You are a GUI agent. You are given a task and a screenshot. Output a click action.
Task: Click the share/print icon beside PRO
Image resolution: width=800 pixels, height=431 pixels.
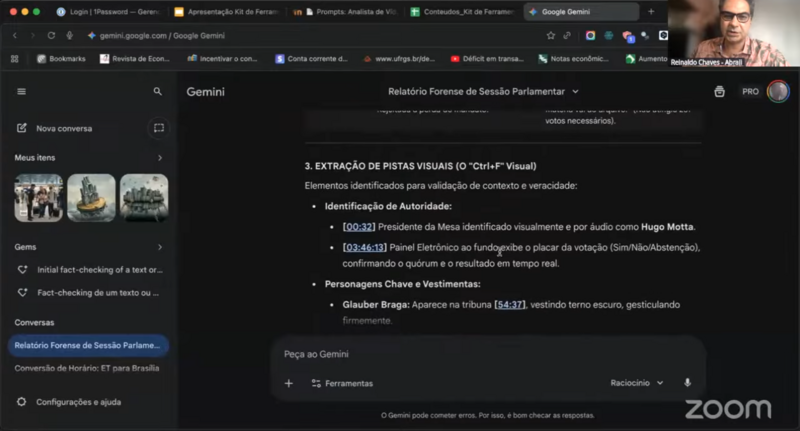point(719,92)
